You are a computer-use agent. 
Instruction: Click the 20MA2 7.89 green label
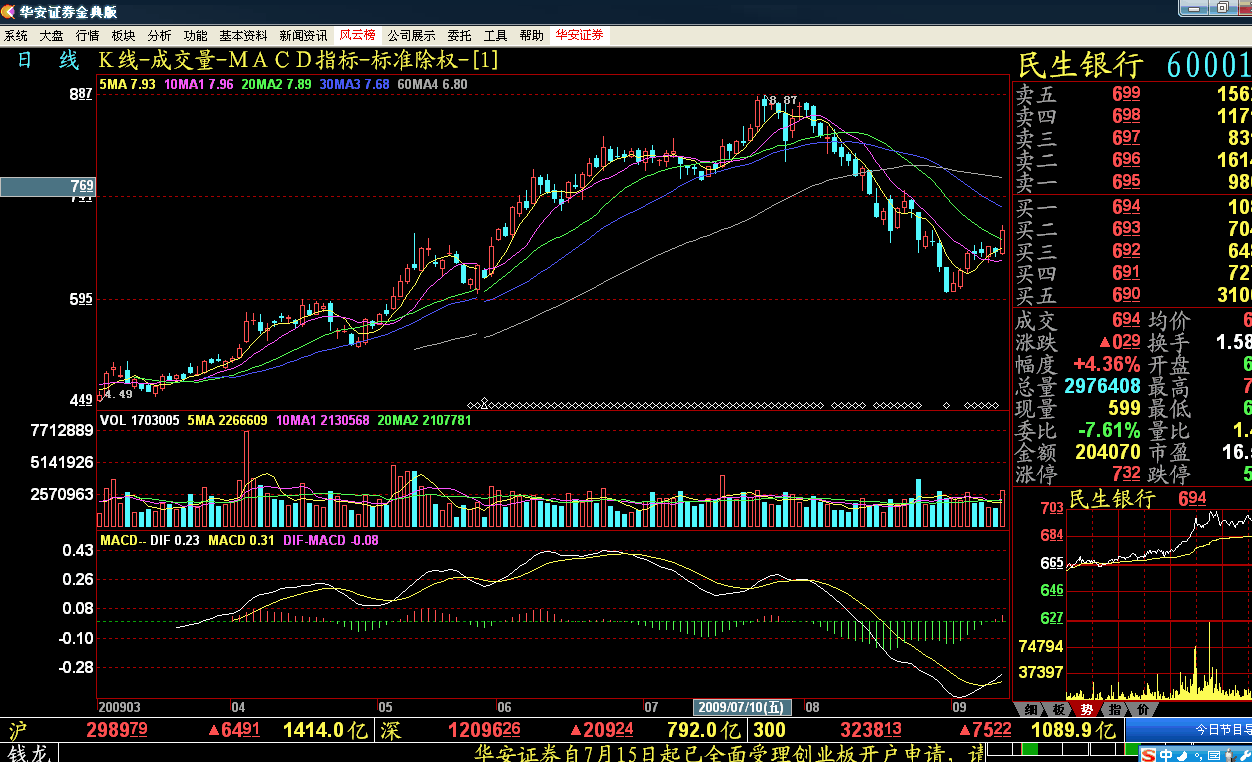click(x=276, y=84)
